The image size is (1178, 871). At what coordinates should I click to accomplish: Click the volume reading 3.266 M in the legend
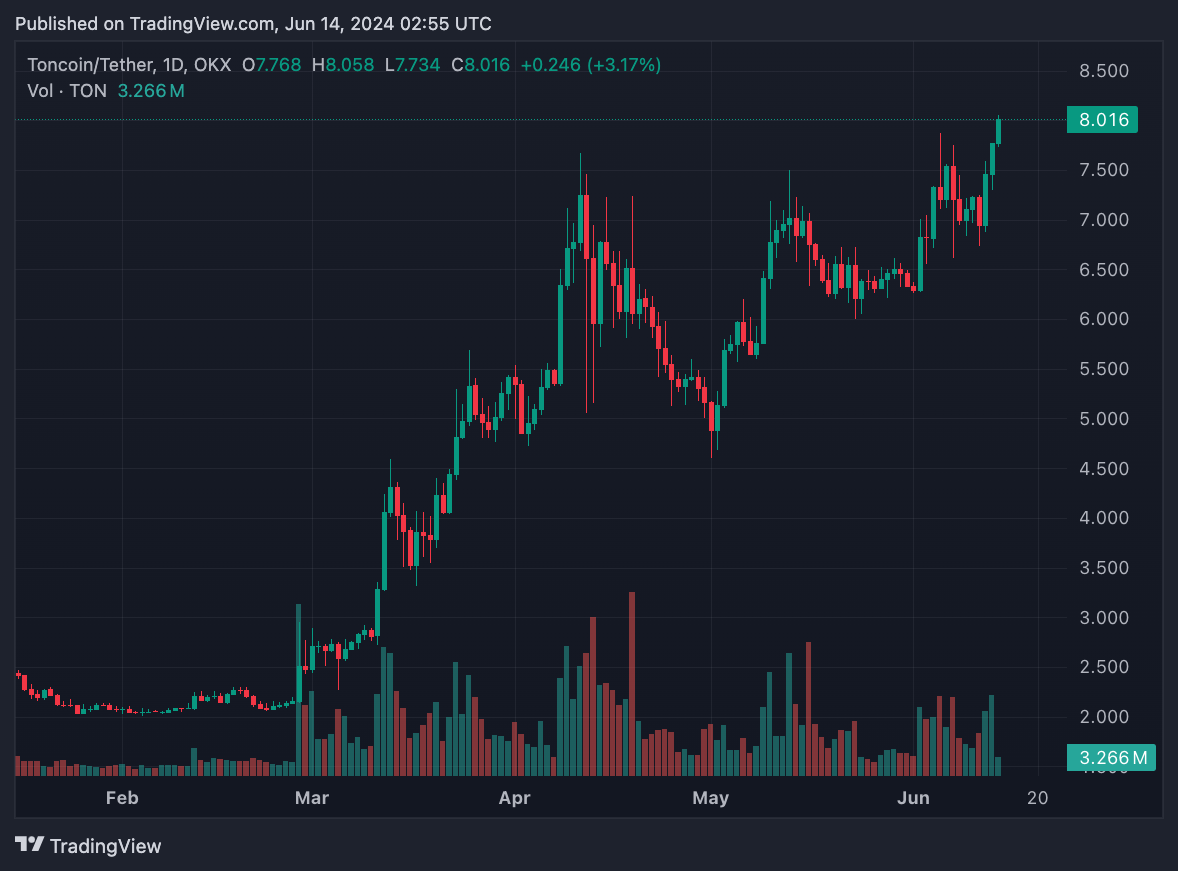pyautogui.click(x=151, y=91)
